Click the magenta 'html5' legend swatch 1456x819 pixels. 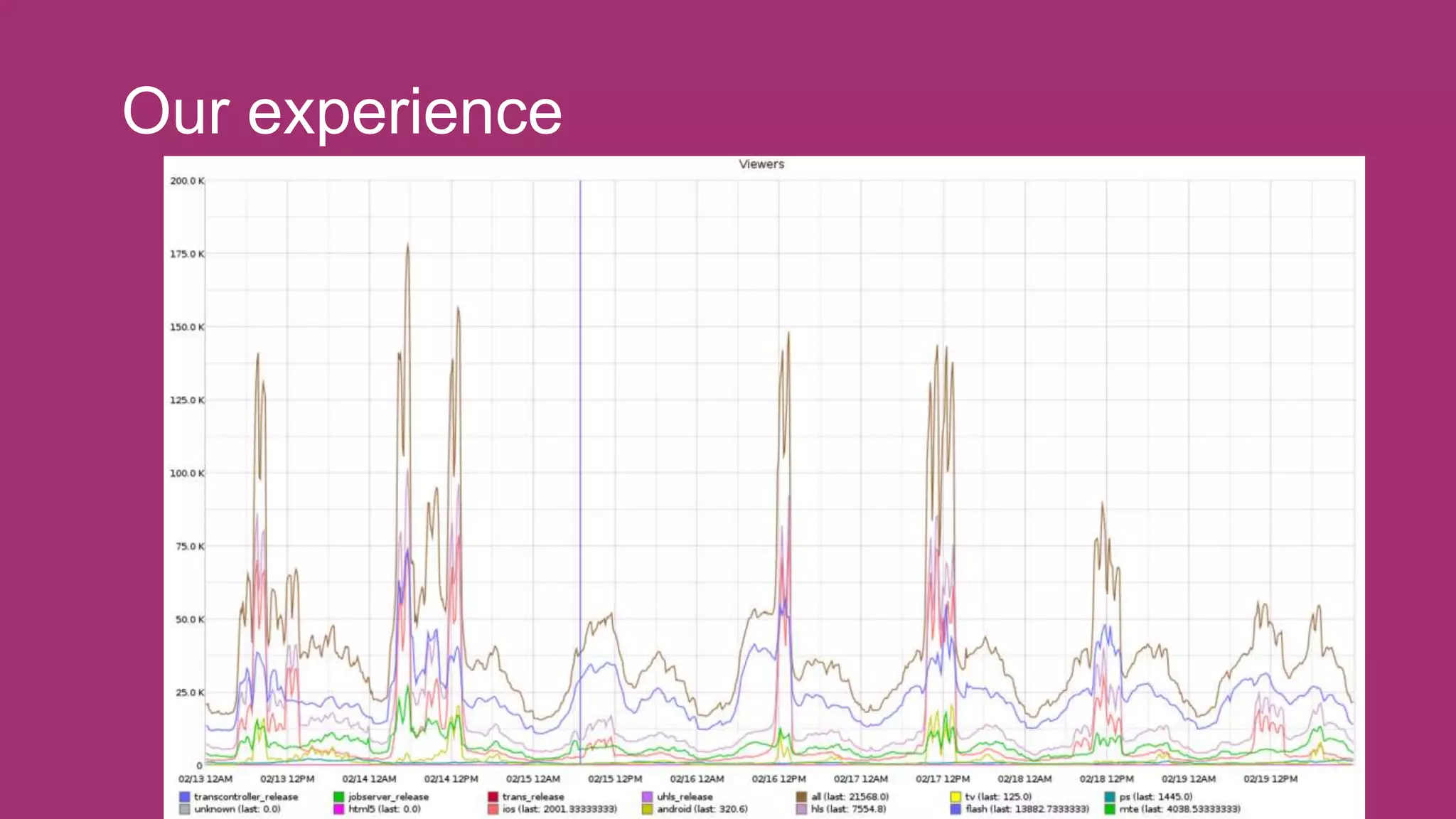coord(339,809)
